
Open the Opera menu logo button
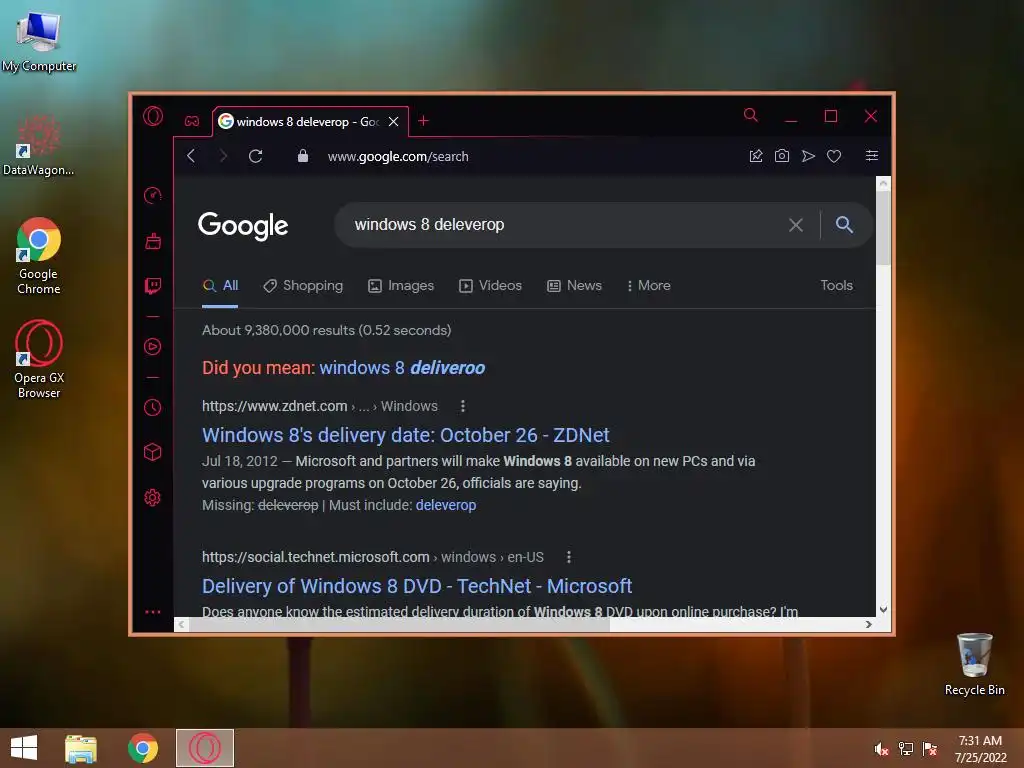coord(153,116)
